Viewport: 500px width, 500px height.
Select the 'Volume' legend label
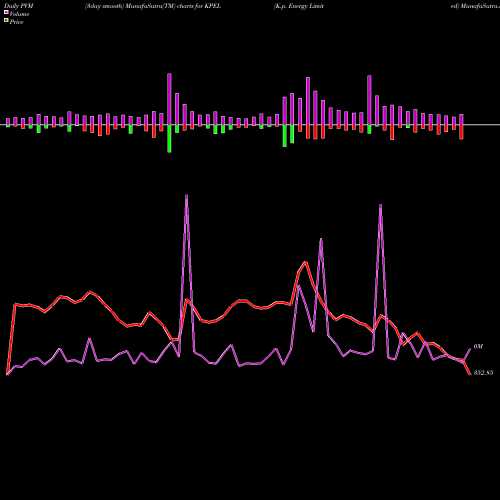point(19,14)
